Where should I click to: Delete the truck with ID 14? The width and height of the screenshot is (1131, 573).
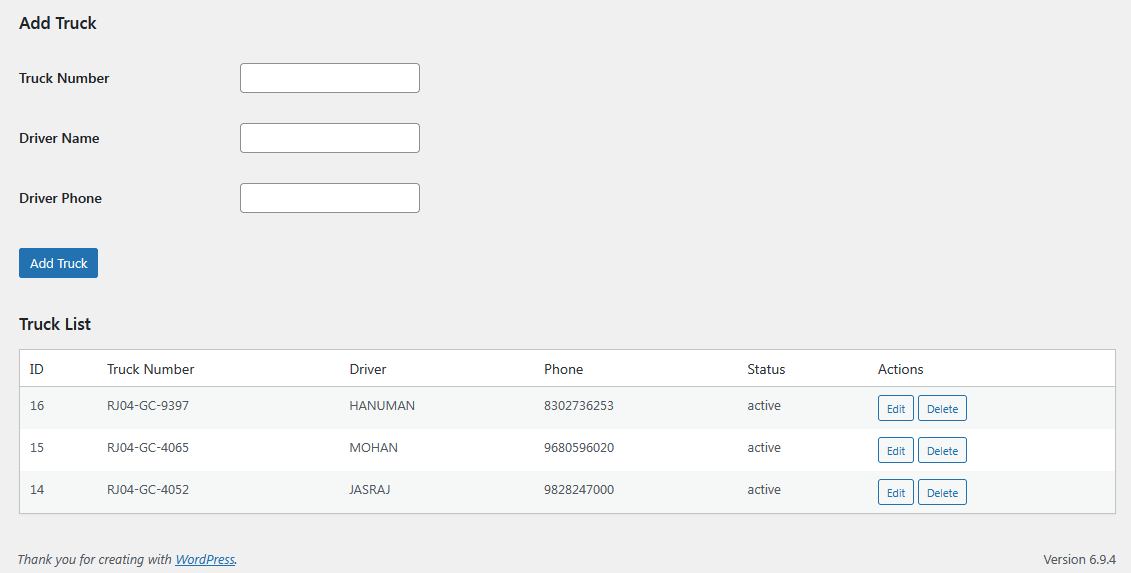[x=942, y=492]
